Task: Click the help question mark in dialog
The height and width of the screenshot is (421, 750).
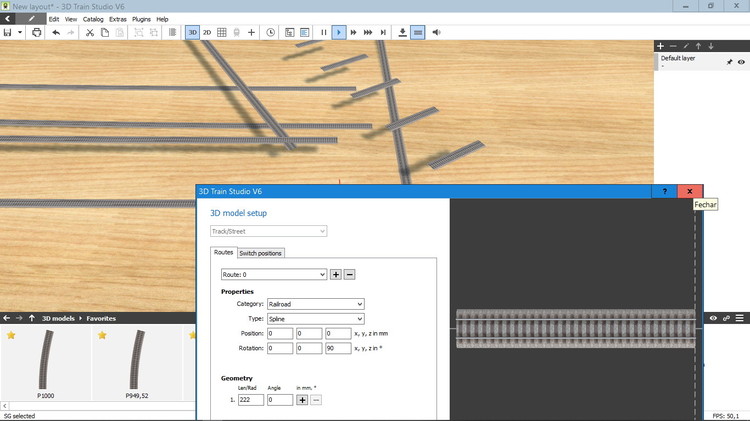Action: point(665,191)
